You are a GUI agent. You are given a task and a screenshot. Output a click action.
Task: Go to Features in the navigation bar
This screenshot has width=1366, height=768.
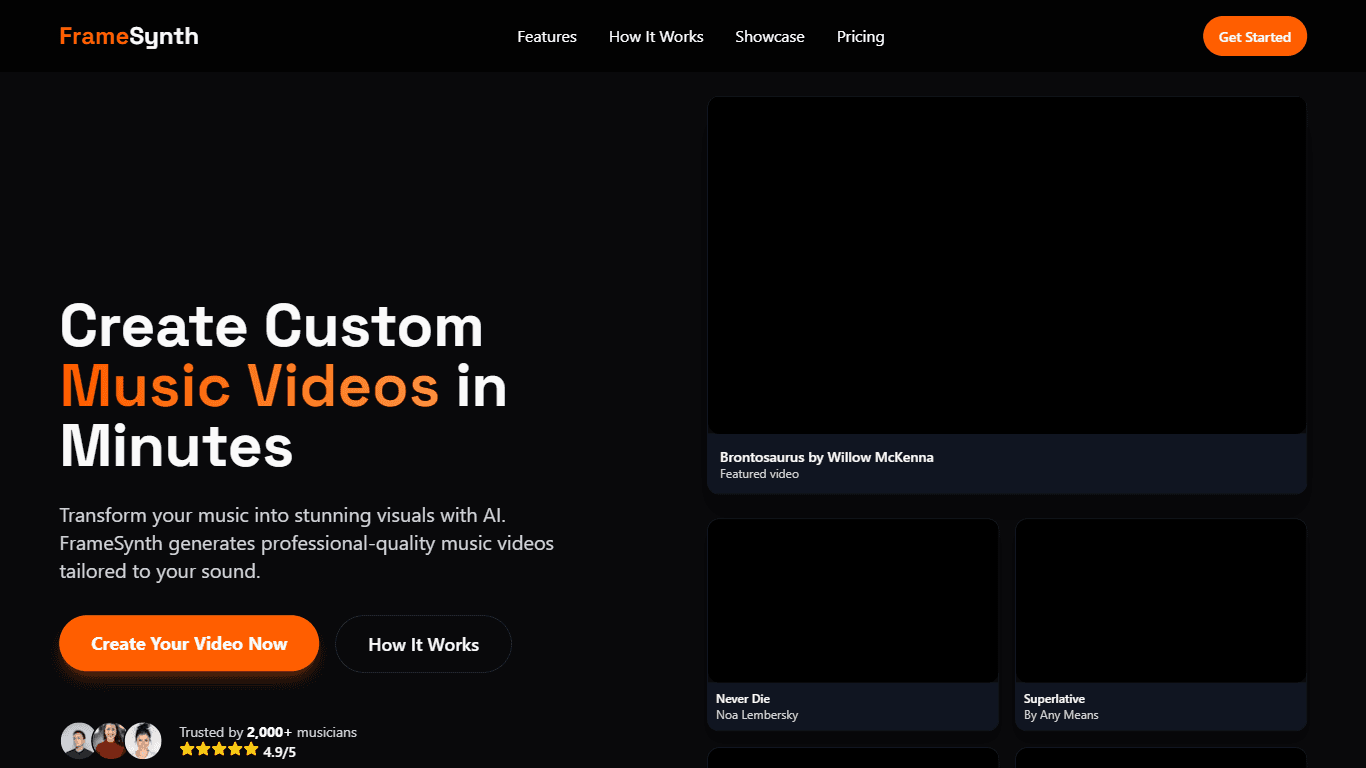pyautogui.click(x=547, y=37)
